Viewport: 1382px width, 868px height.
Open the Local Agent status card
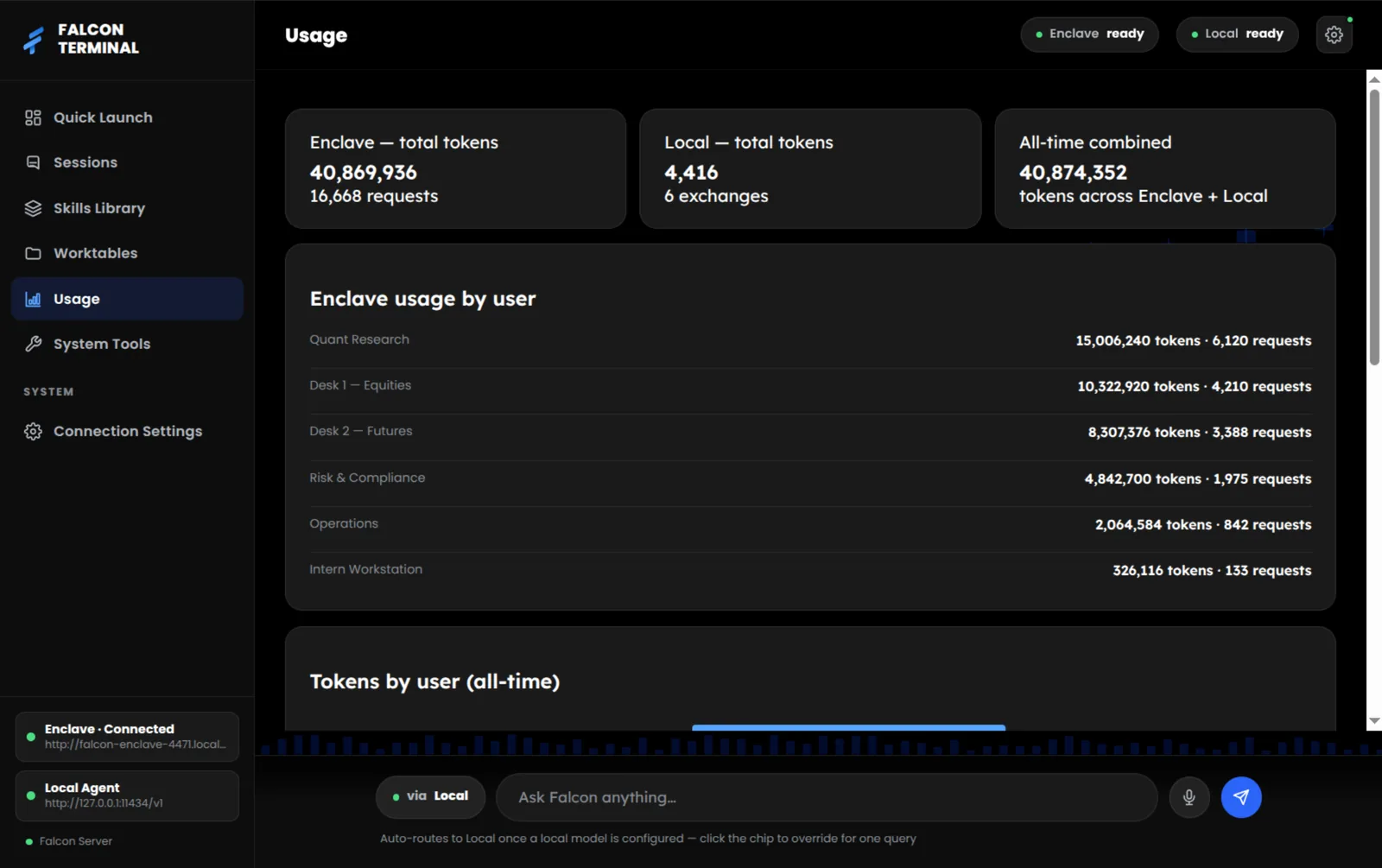(x=127, y=795)
